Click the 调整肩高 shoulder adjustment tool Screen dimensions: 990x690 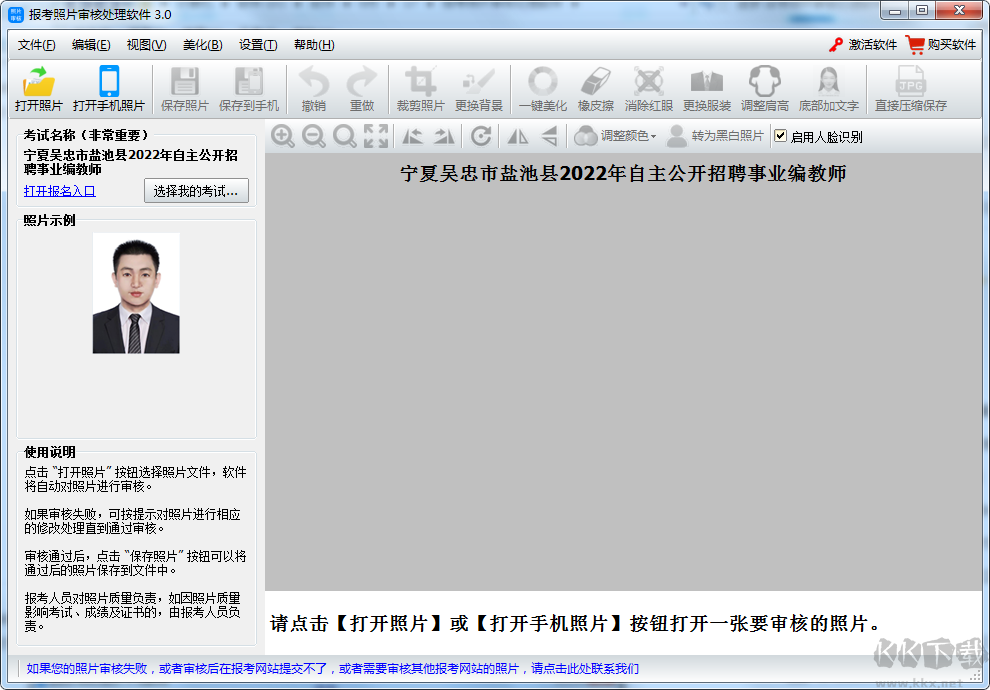click(764, 88)
